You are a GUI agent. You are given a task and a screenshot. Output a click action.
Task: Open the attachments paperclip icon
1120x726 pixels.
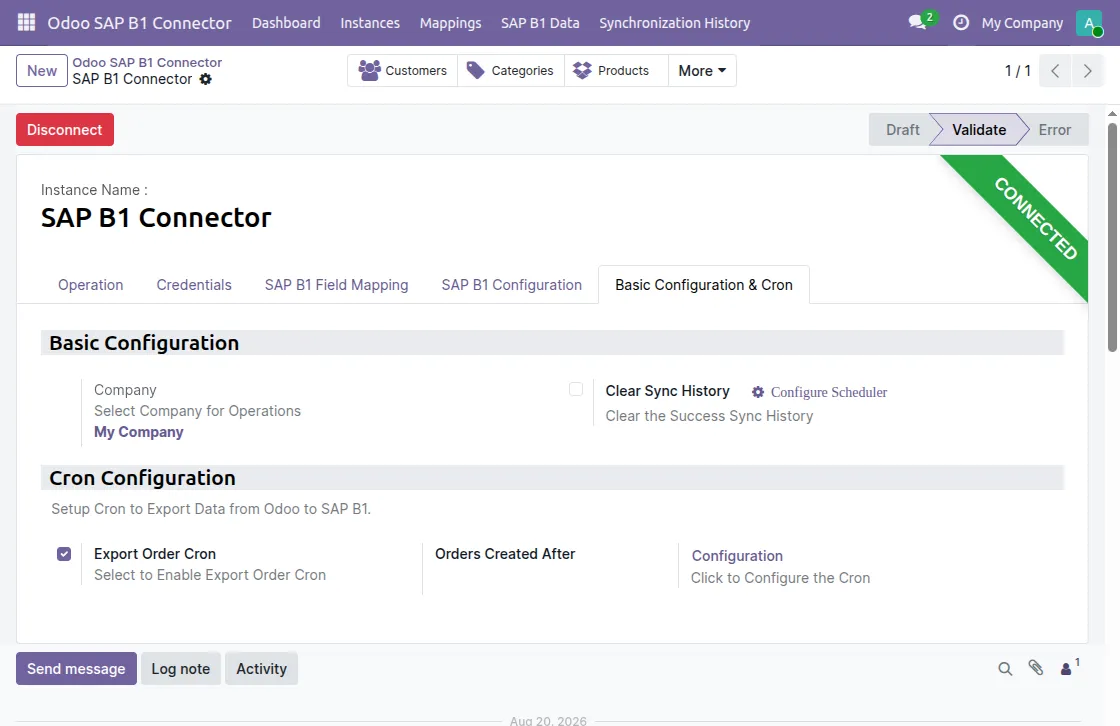tap(1036, 667)
